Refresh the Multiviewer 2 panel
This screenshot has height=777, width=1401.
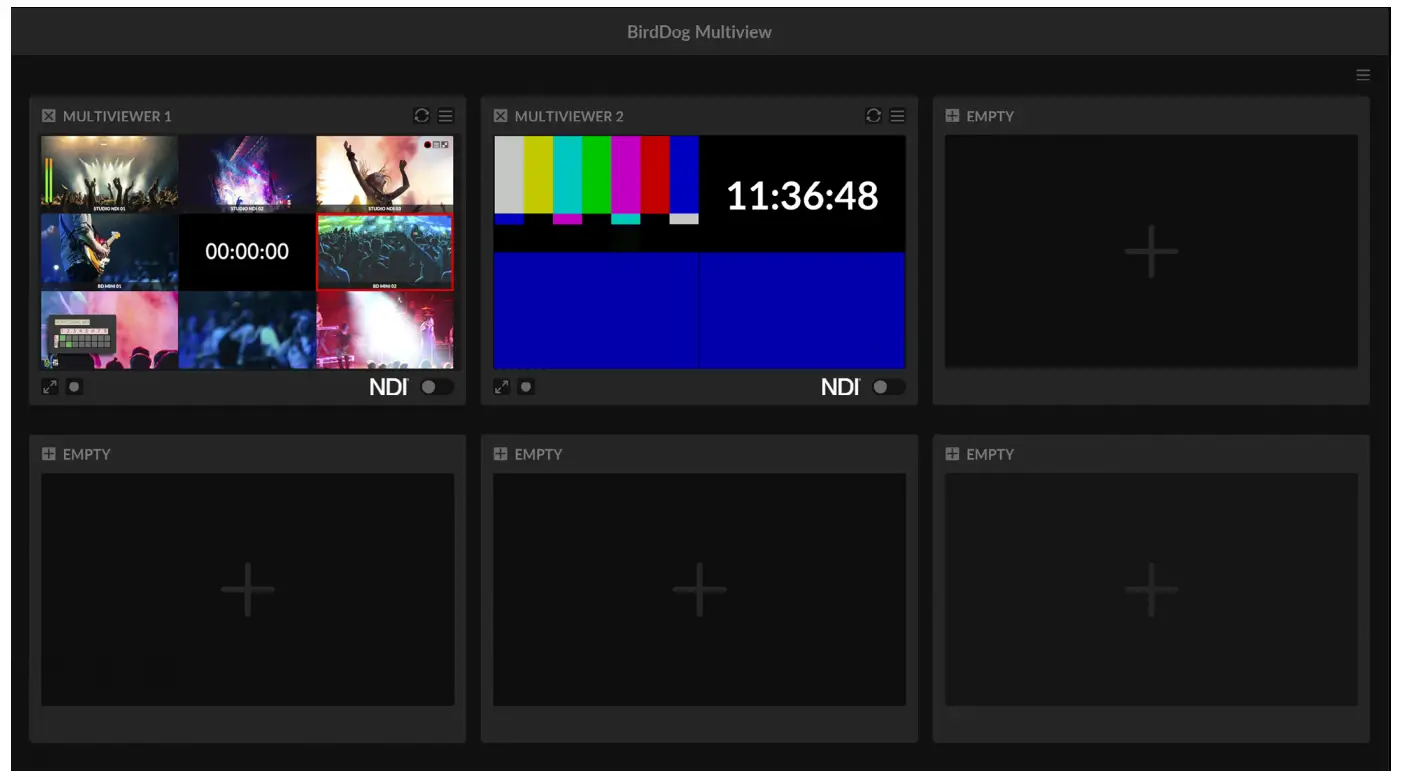coord(874,116)
